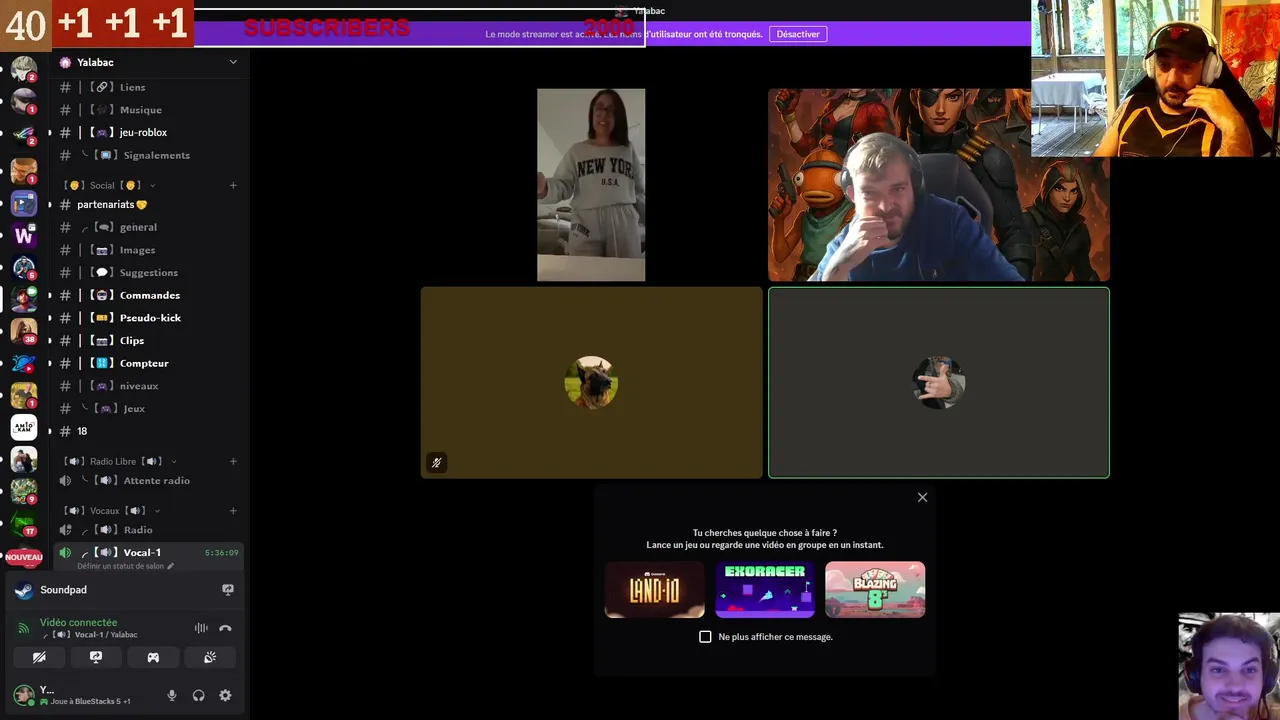Add a channel to the Social category
Image resolution: width=1280 pixels, height=720 pixels.
click(x=233, y=185)
